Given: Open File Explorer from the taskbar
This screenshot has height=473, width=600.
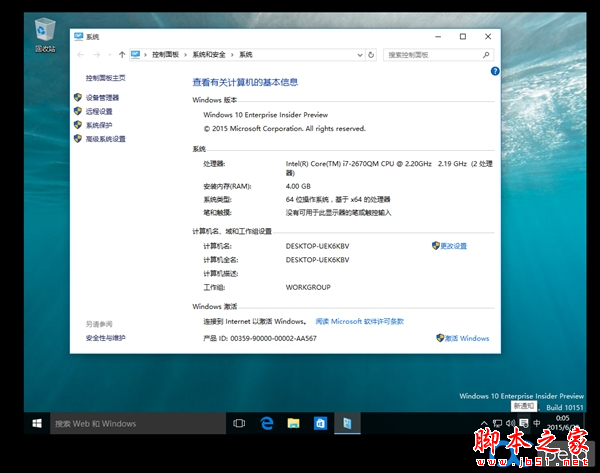Looking at the screenshot, I should tap(294, 423).
